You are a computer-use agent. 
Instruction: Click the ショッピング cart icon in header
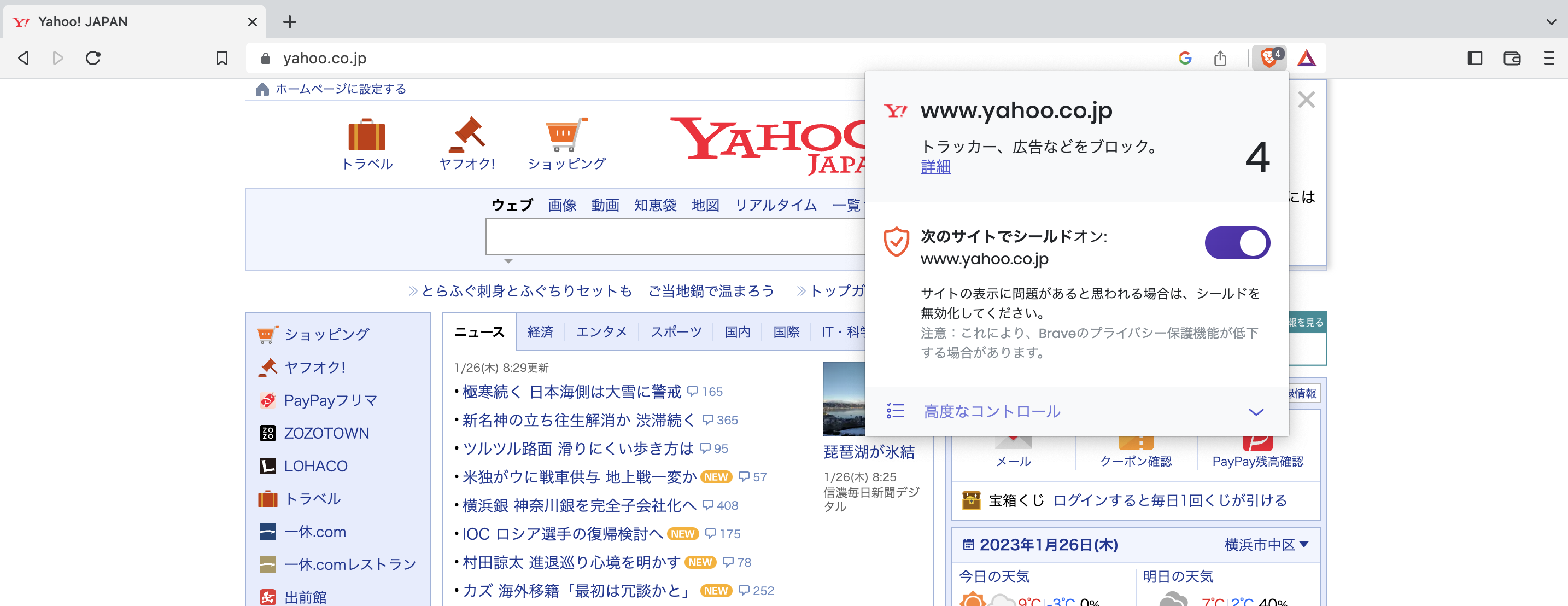(566, 135)
